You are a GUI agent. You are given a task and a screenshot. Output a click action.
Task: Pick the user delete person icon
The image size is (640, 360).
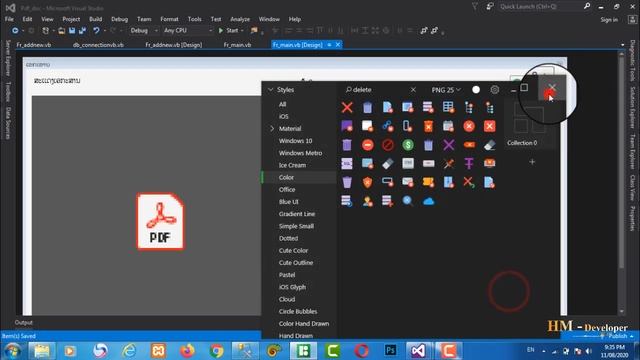367,201
